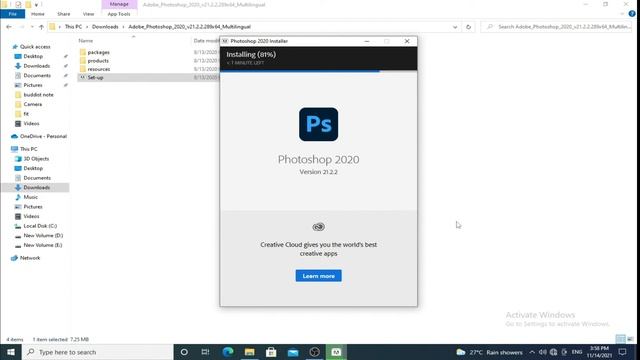This screenshot has width=640, height=360.
Task: Open New Volume (E:) drive
Action: click(43, 245)
